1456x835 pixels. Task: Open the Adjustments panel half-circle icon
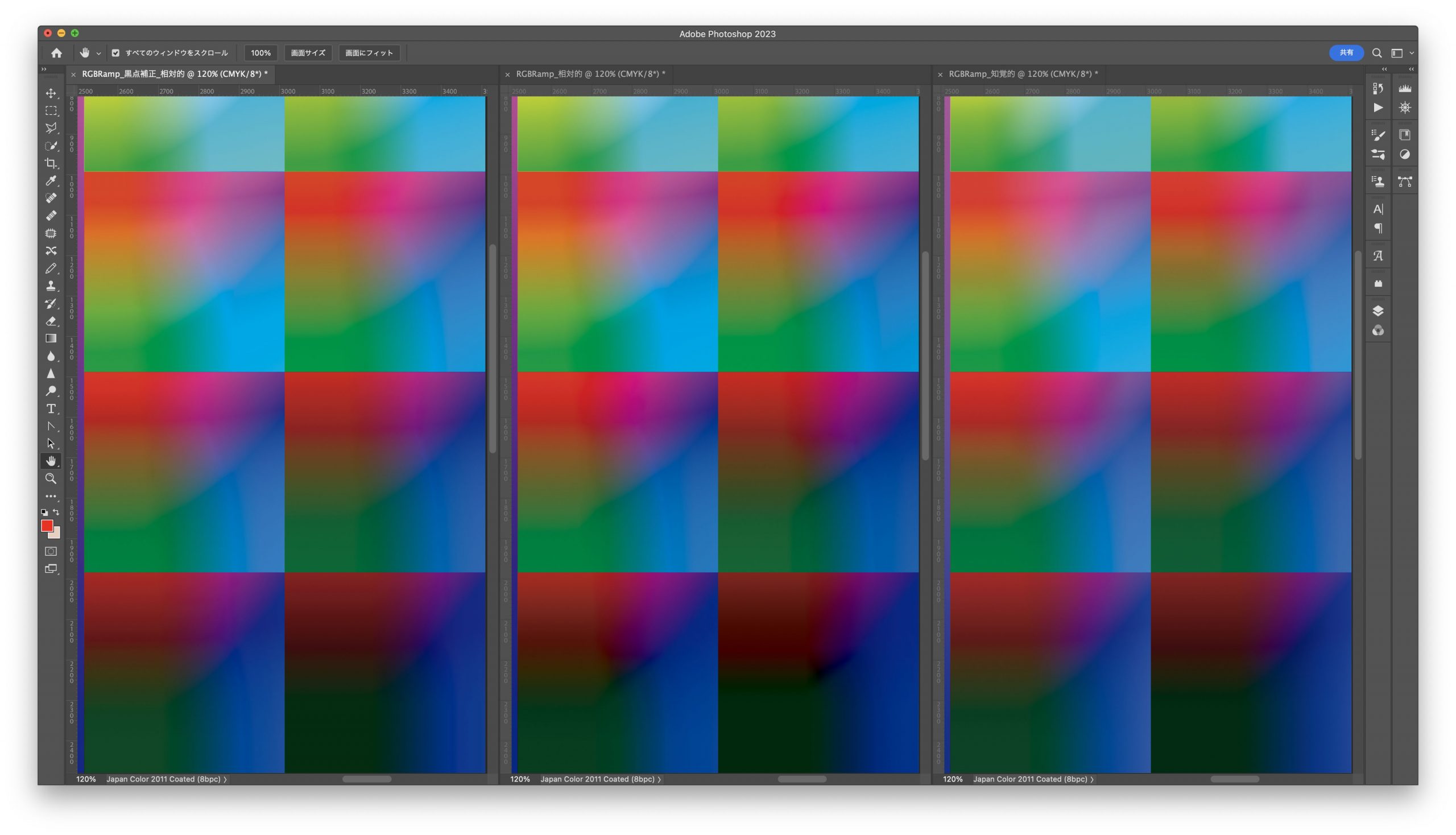tap(1405, 154)
